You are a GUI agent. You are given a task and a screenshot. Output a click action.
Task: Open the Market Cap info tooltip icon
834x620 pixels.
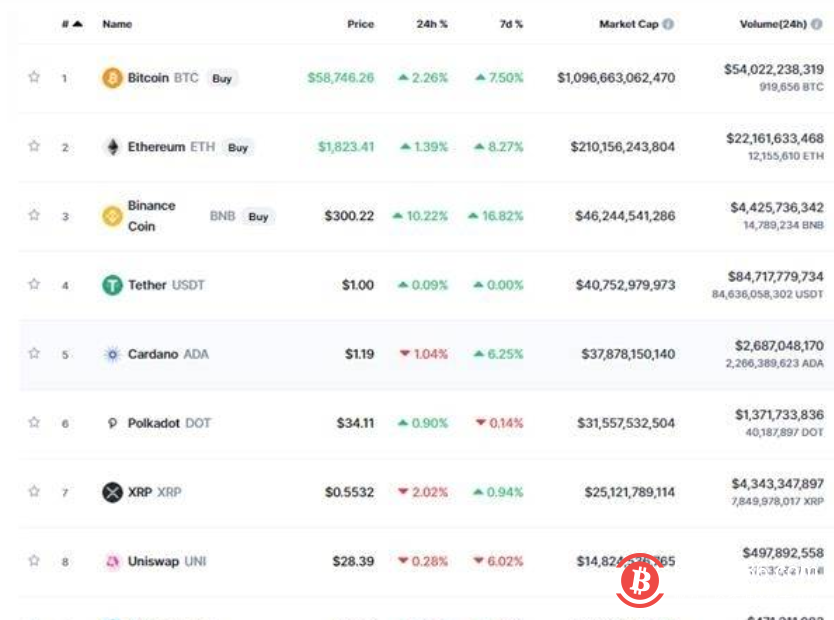(668, 24)
